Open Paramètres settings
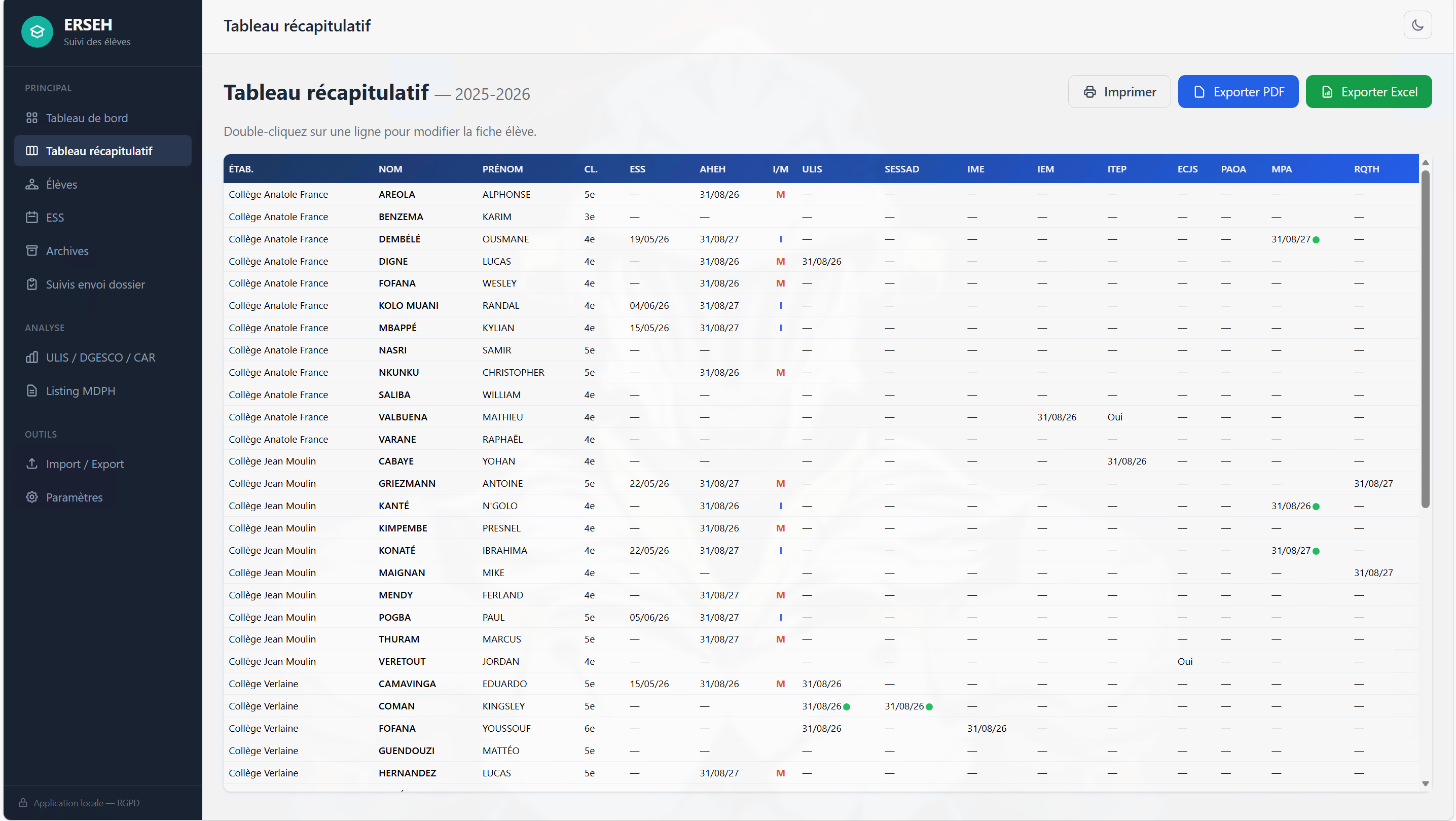This screenshot has width=1456, height=821. click(102, 497)
